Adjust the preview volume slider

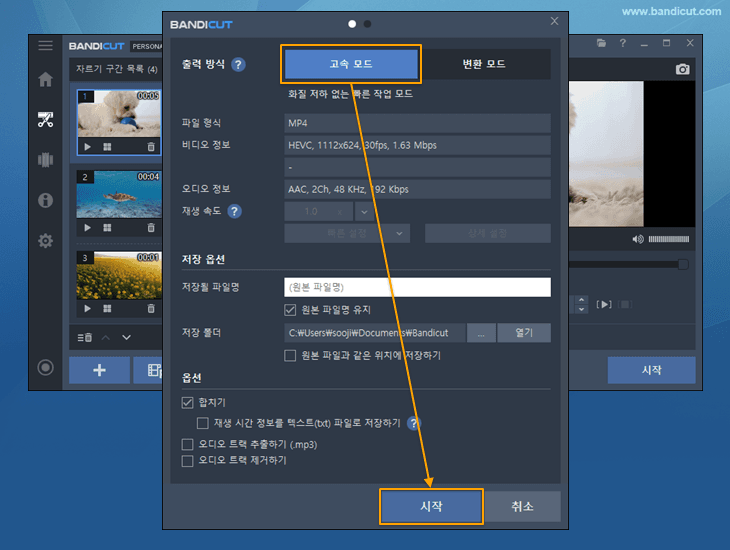[669, 239]
